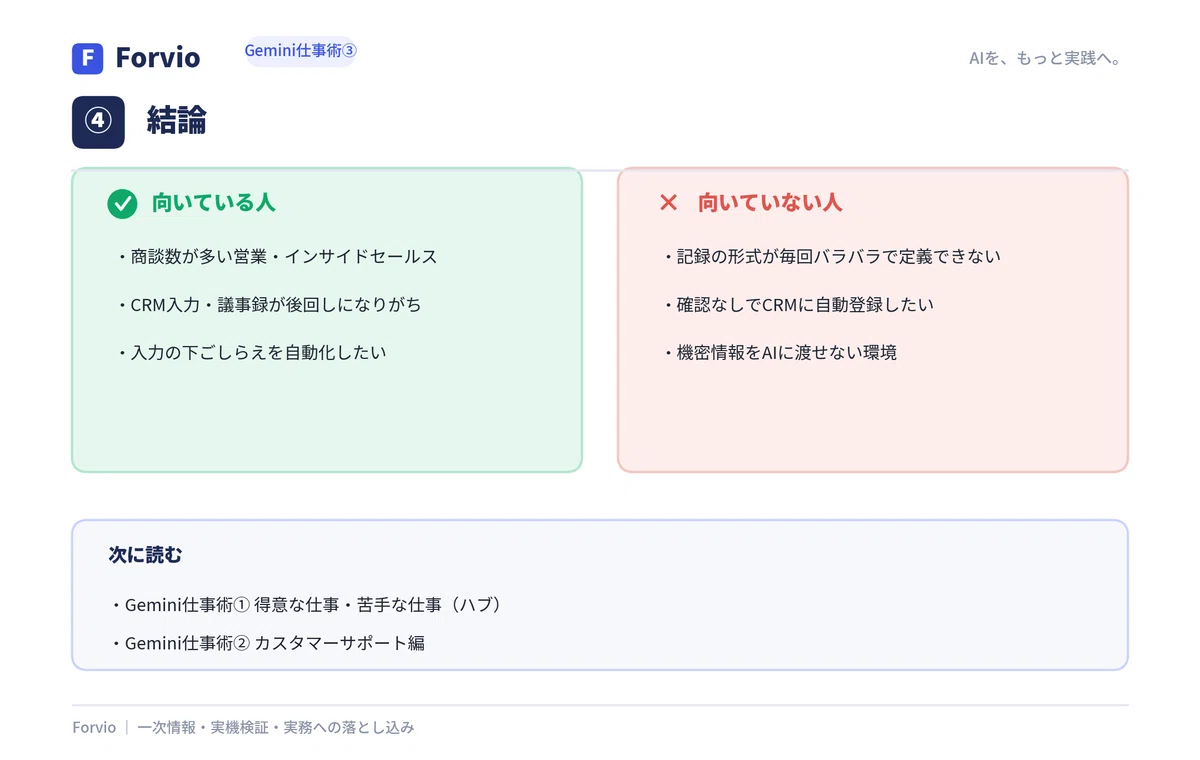Click the 向いていない人 heading
Image resolution: width=1200 pixels, height=760 pixels.
click(770, 203)
